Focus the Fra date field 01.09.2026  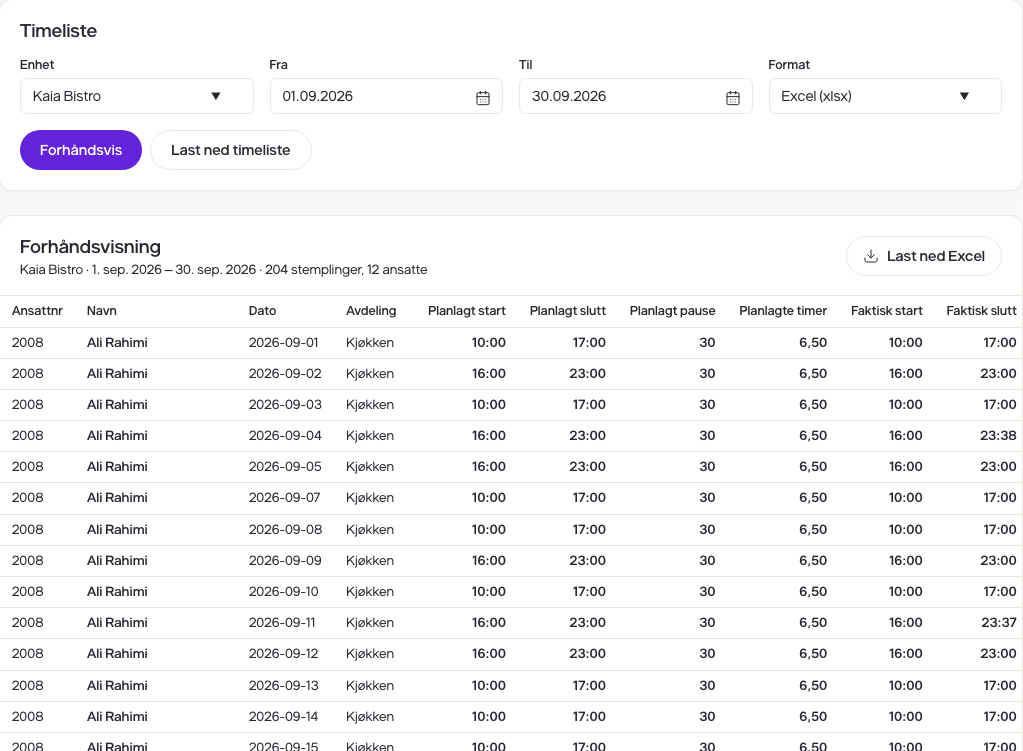[x=386, y=96]
